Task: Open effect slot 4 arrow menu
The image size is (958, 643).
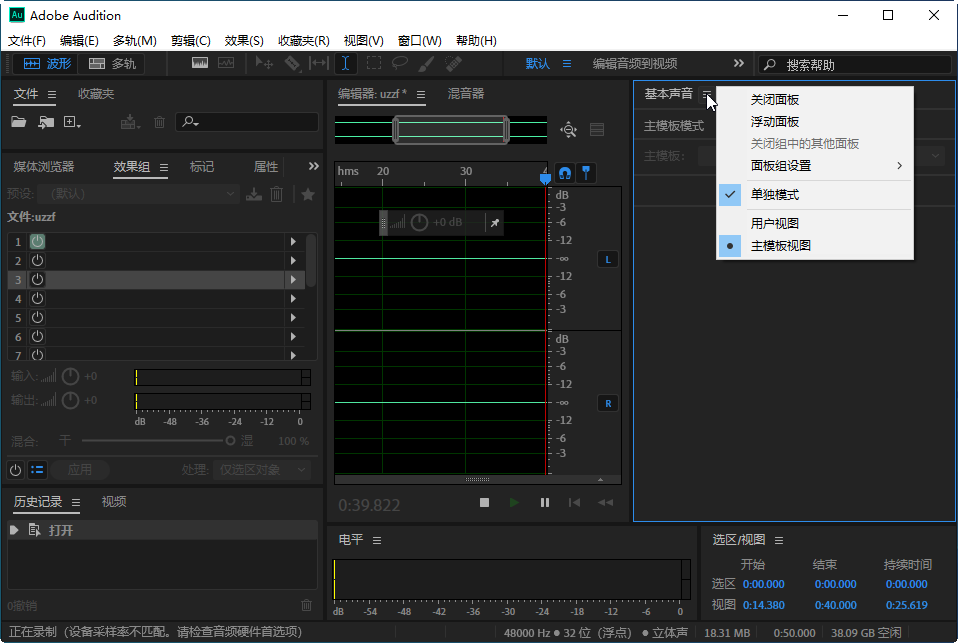Action: click(293, 298)
